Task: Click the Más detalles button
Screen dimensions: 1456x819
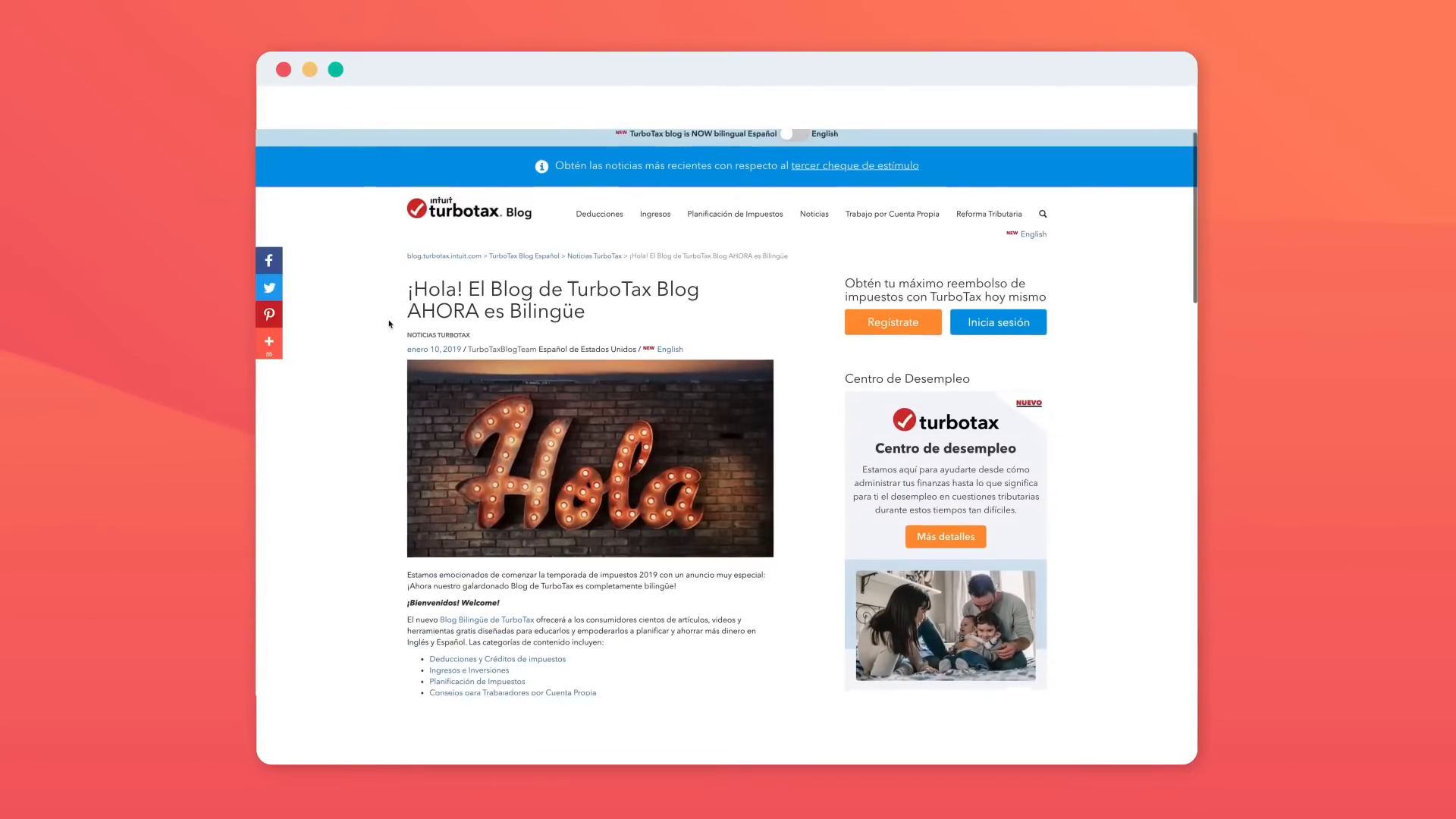Action: coord(945,537)
